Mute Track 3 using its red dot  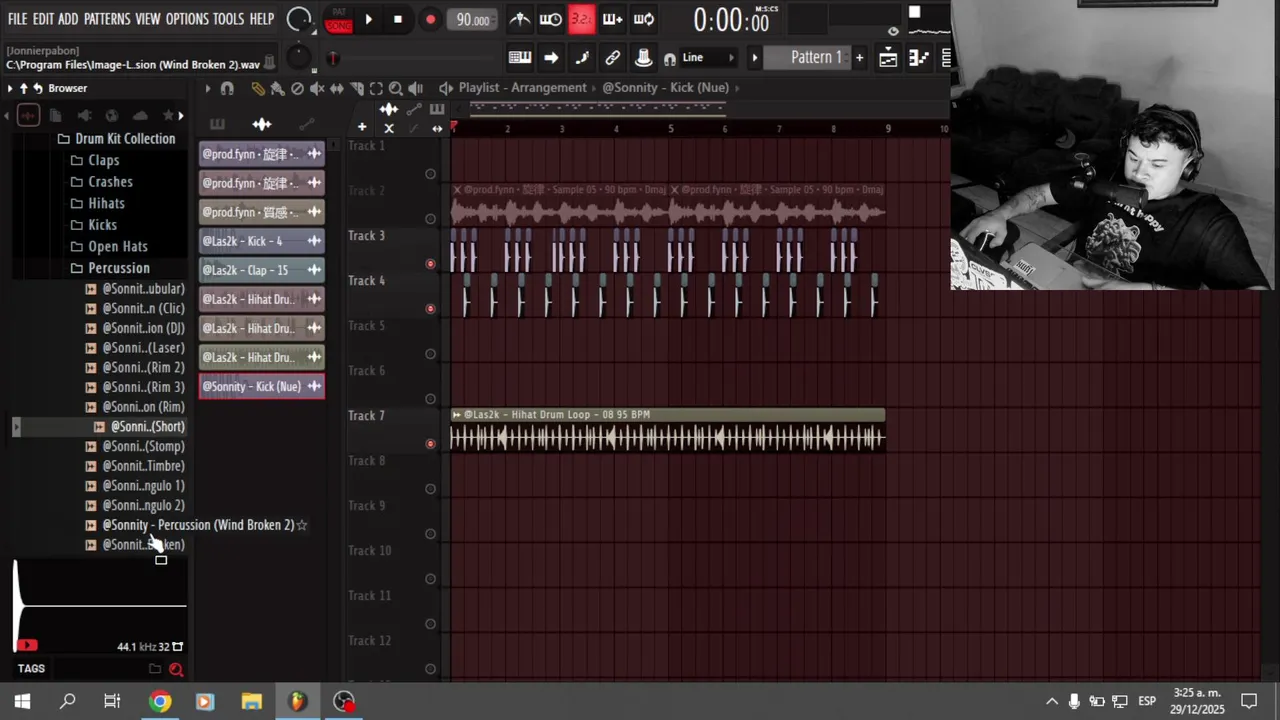coord(431,264)
